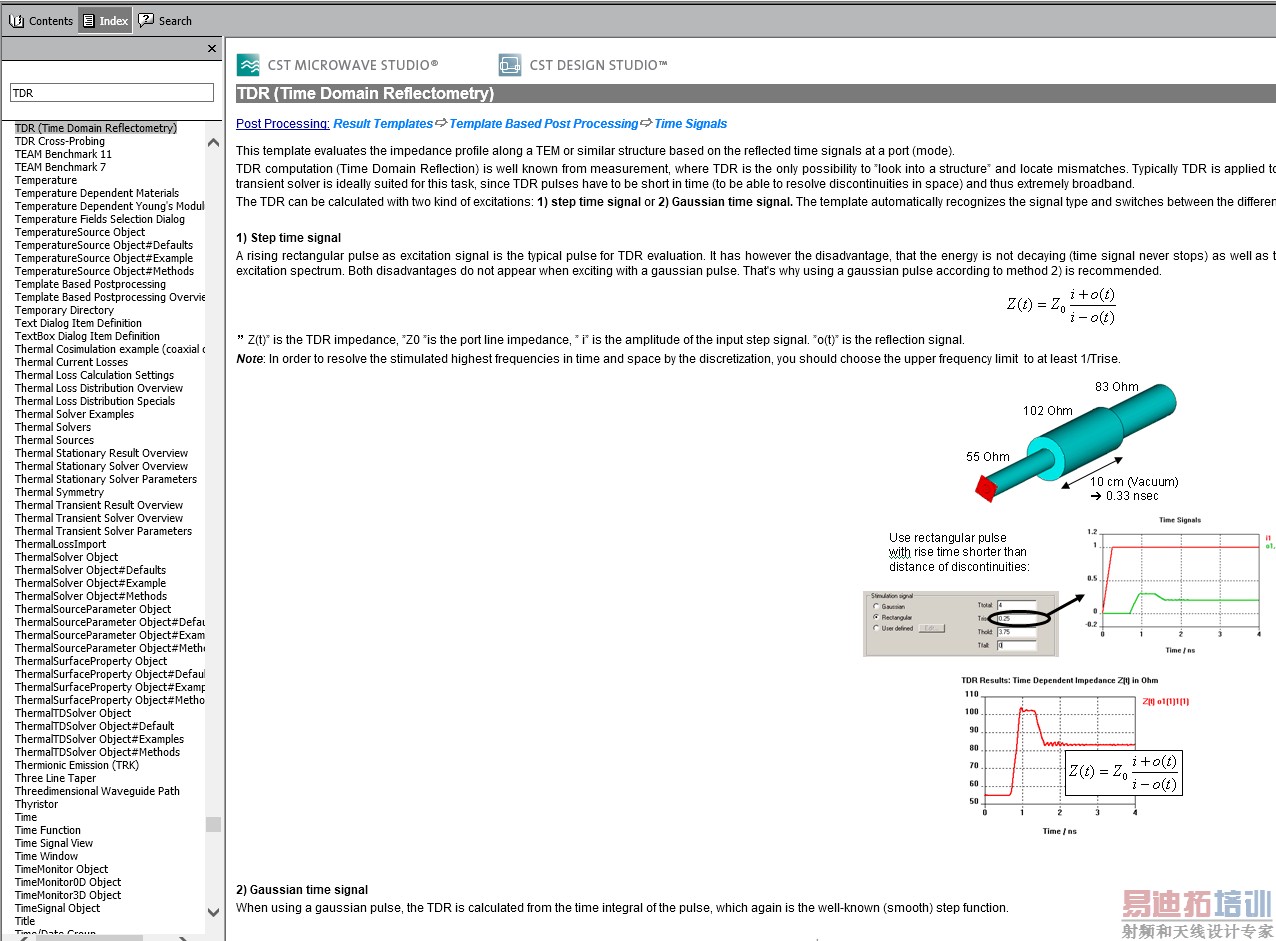Open Thermal Transient Result Overview entry
Screen dimensions: 1276x941
(99, 505)
